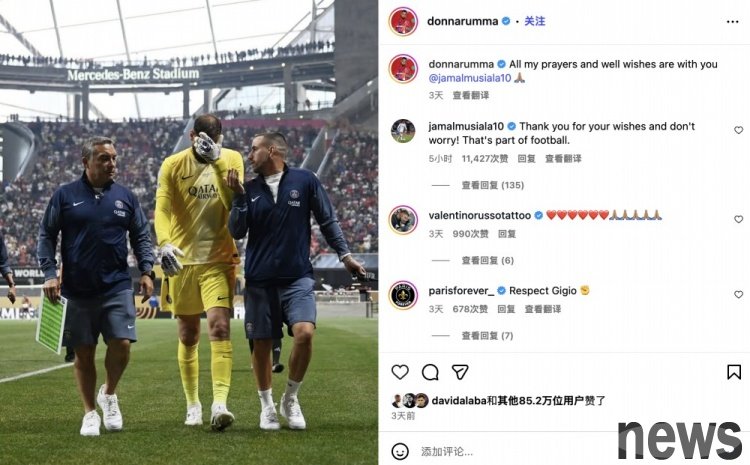This screenshot has width=750, height=465.
Task: Open the davidalaba likes list
Action: click(x=458, y=400)
